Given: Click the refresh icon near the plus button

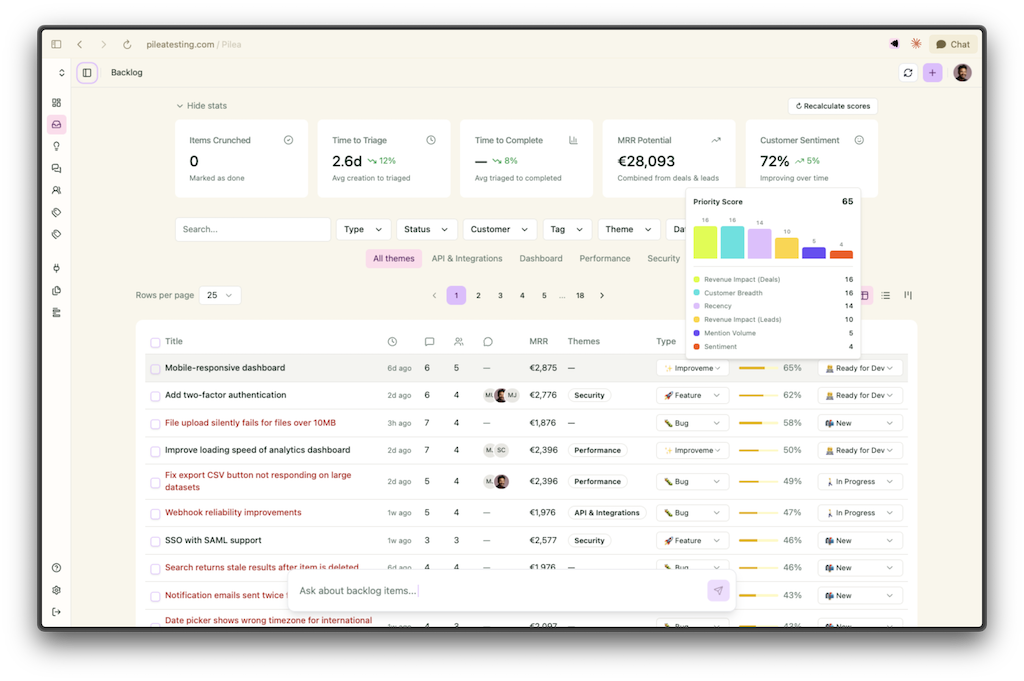Looking at the screenshot, I should pyautogui.click(x=907, y=72).
